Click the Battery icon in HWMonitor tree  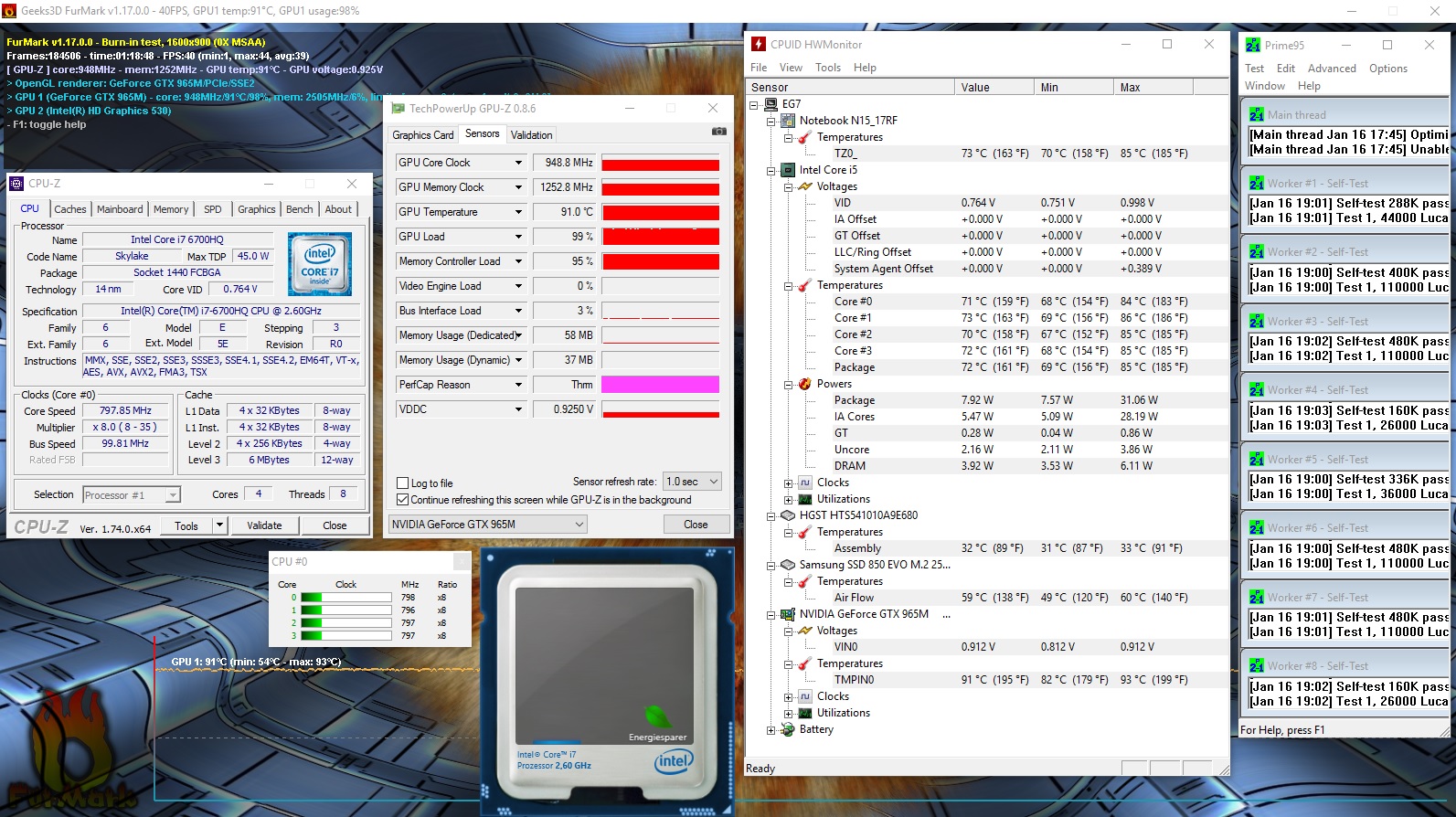(x=788, y=729)
